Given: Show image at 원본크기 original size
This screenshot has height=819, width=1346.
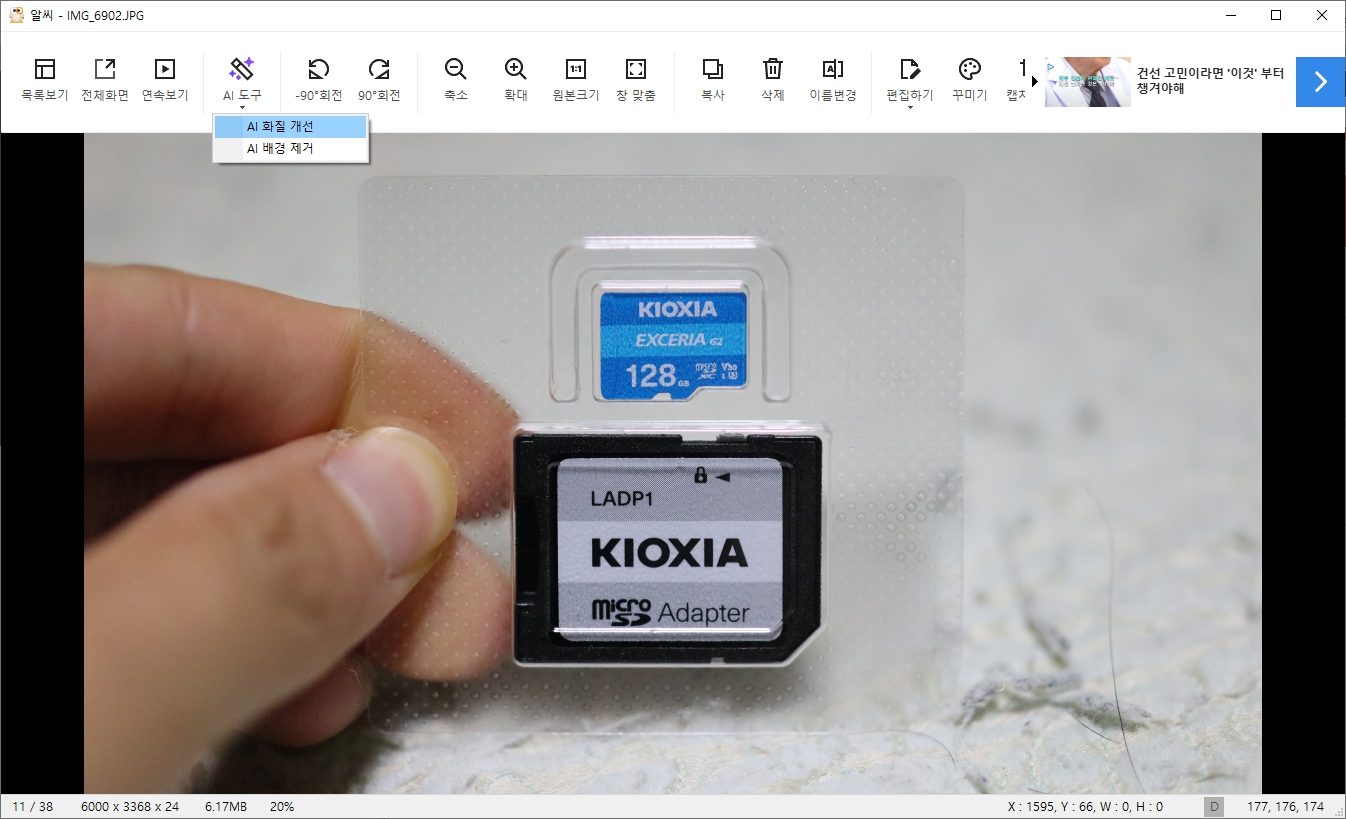Looking at the screenshot, I should click(x=576, y=80).
